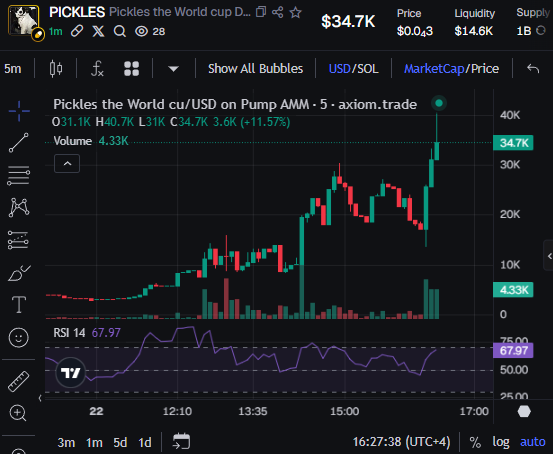Click the chart title Pickles the World cu/USD
The height and width of the screenshot is (454, 553).
(x=235, y=104)
